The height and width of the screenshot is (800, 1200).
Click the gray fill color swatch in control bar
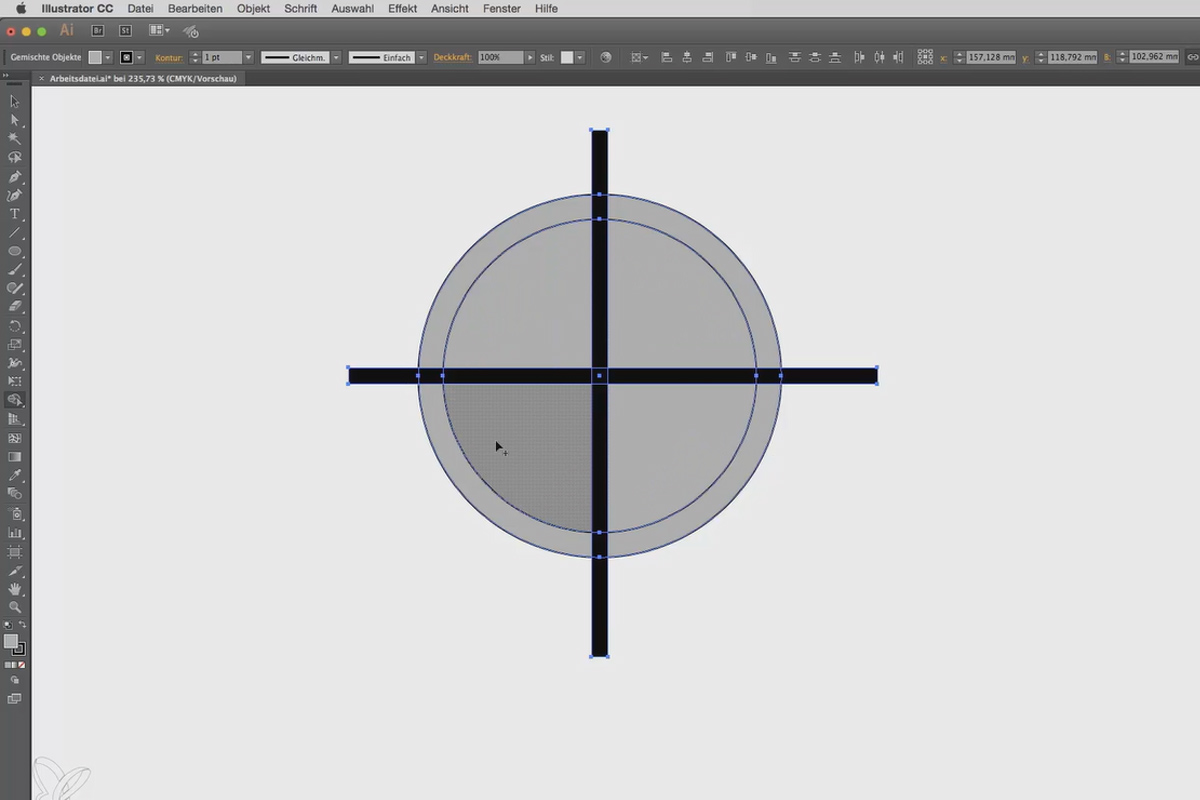[95, 57]
